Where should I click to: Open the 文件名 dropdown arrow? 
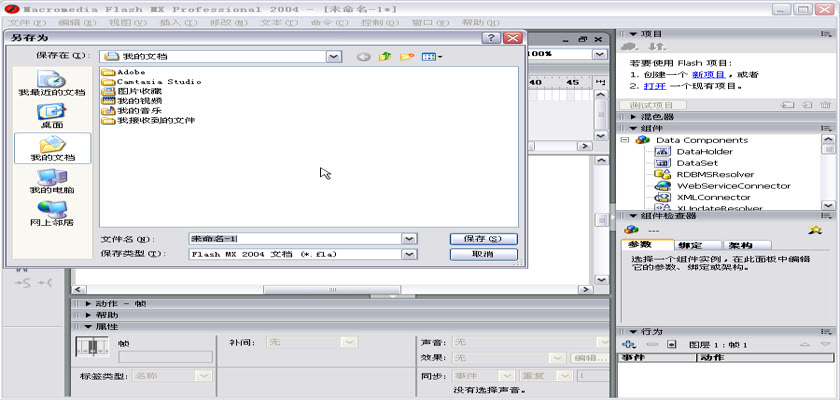(409, 239)
